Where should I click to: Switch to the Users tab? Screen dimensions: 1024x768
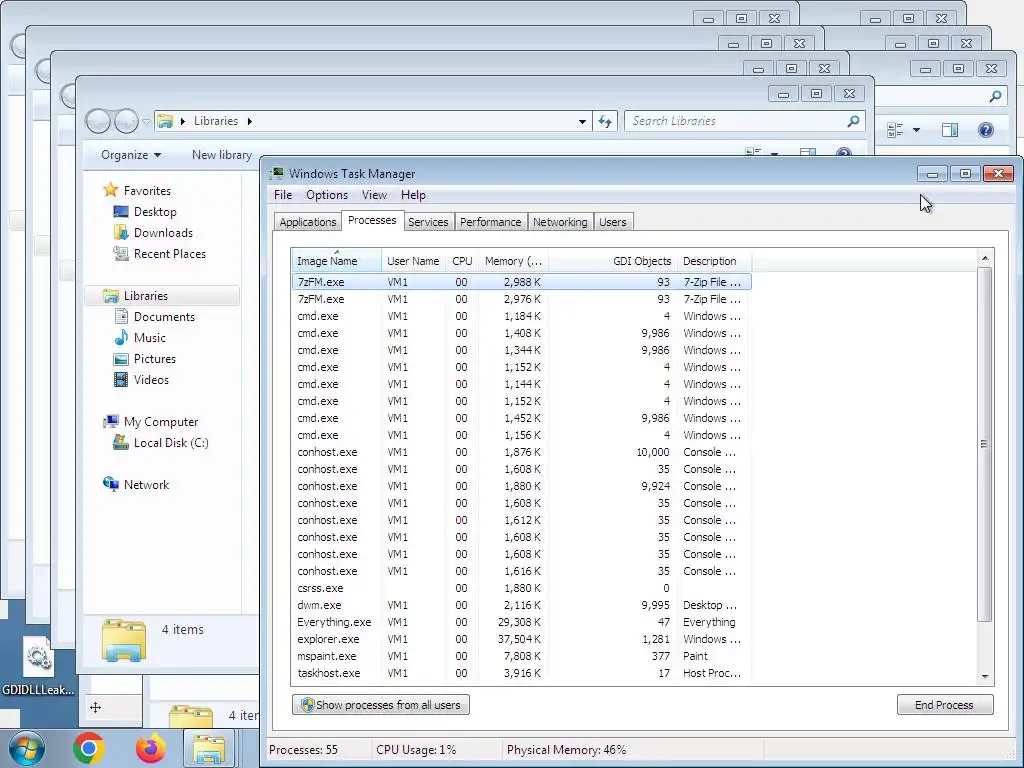613,222
